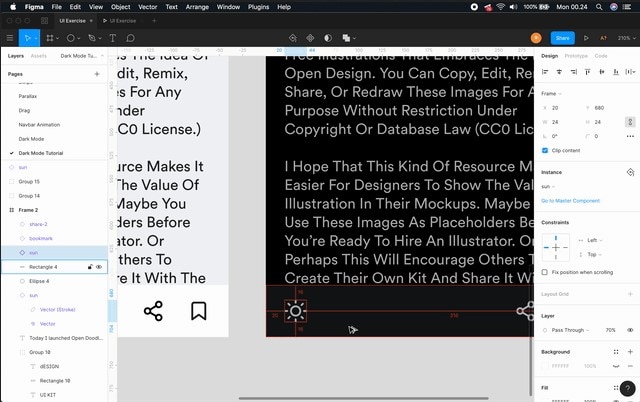Add a new page with plus icon
Image resolution: width=640 pixels, height=402 pixels.
coord(97,74)
